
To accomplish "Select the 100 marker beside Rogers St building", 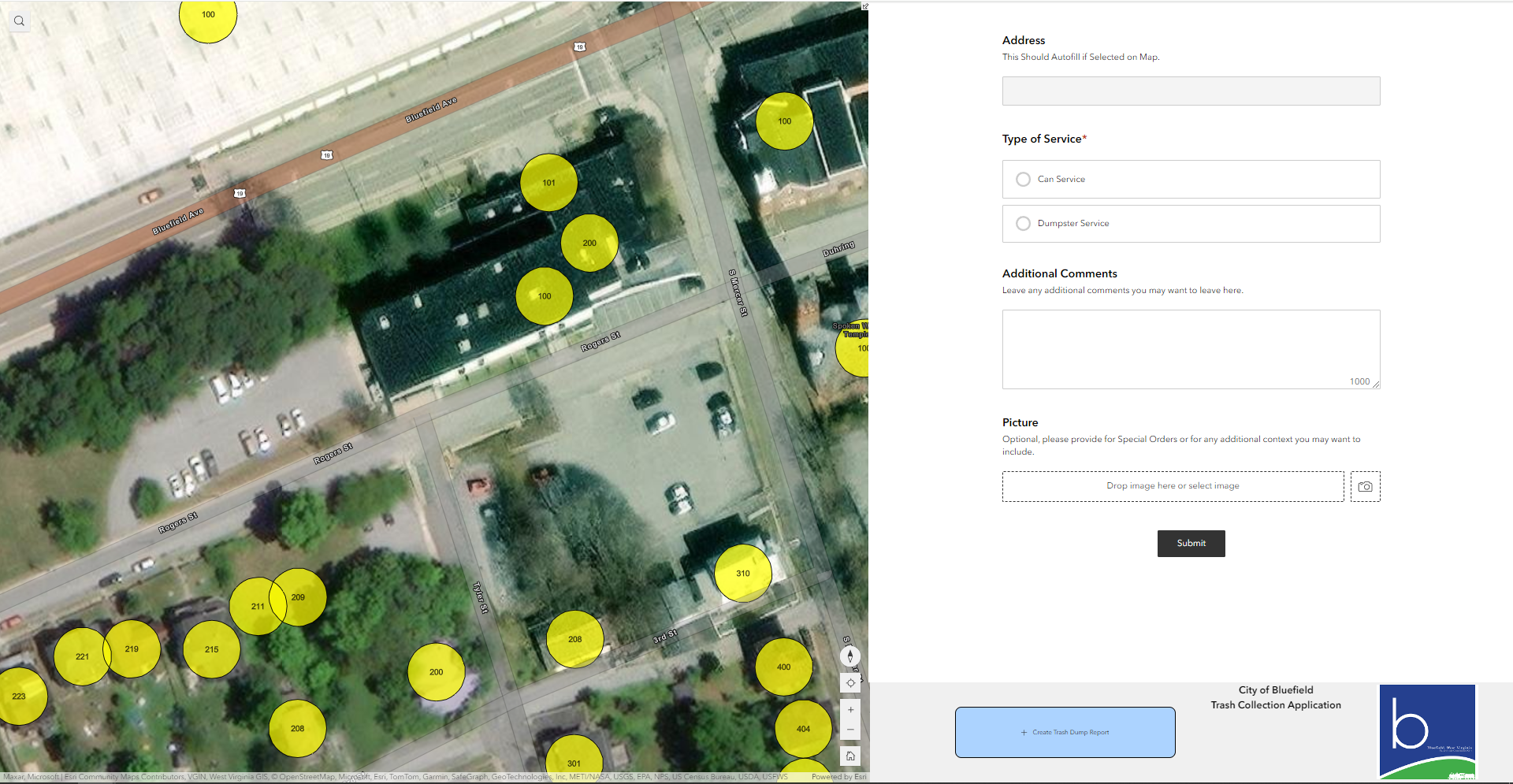I will [x=545, y=296].
